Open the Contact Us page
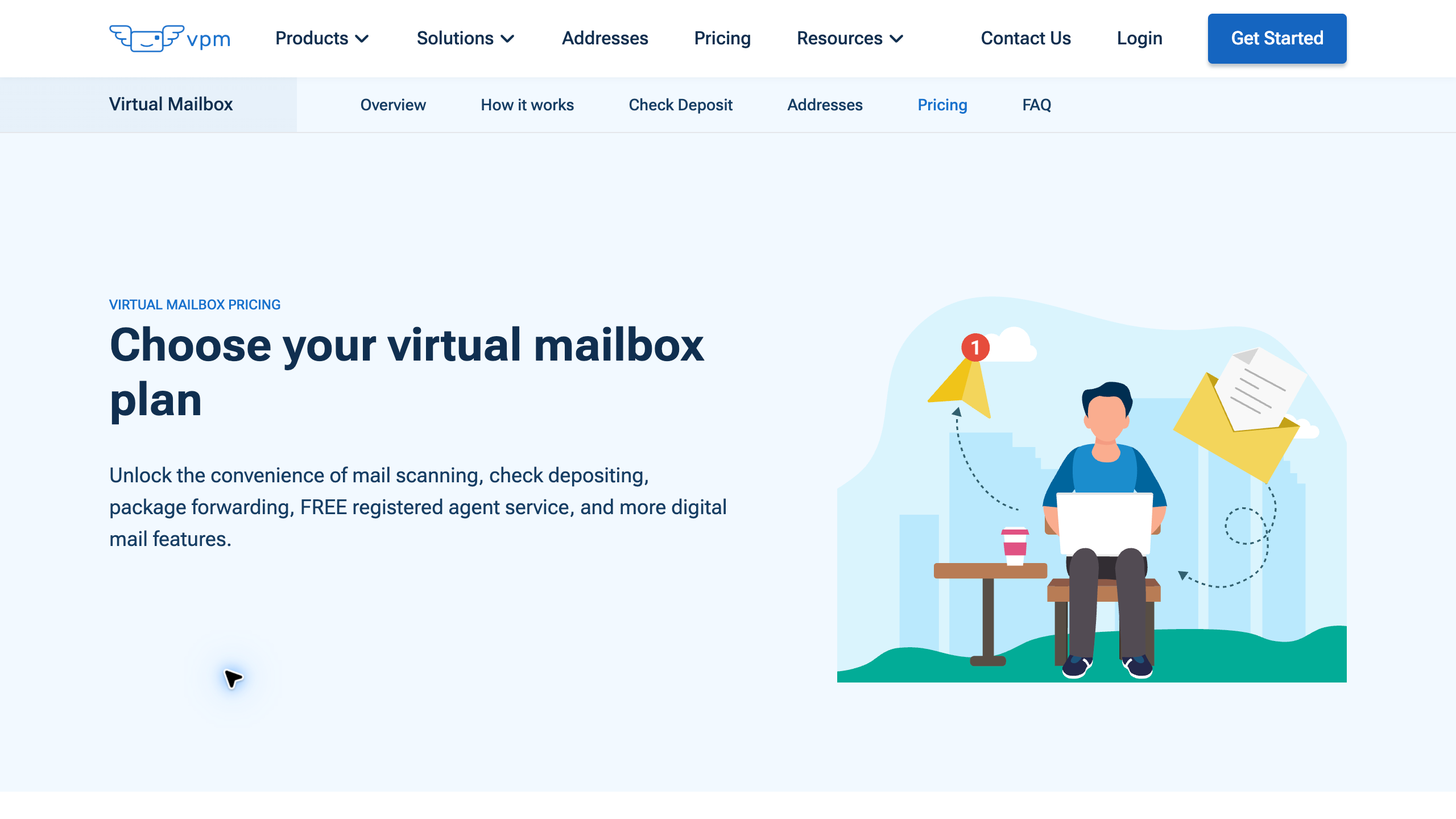Viewport: 1456px width, 819px height. [x=1025, y=38]
